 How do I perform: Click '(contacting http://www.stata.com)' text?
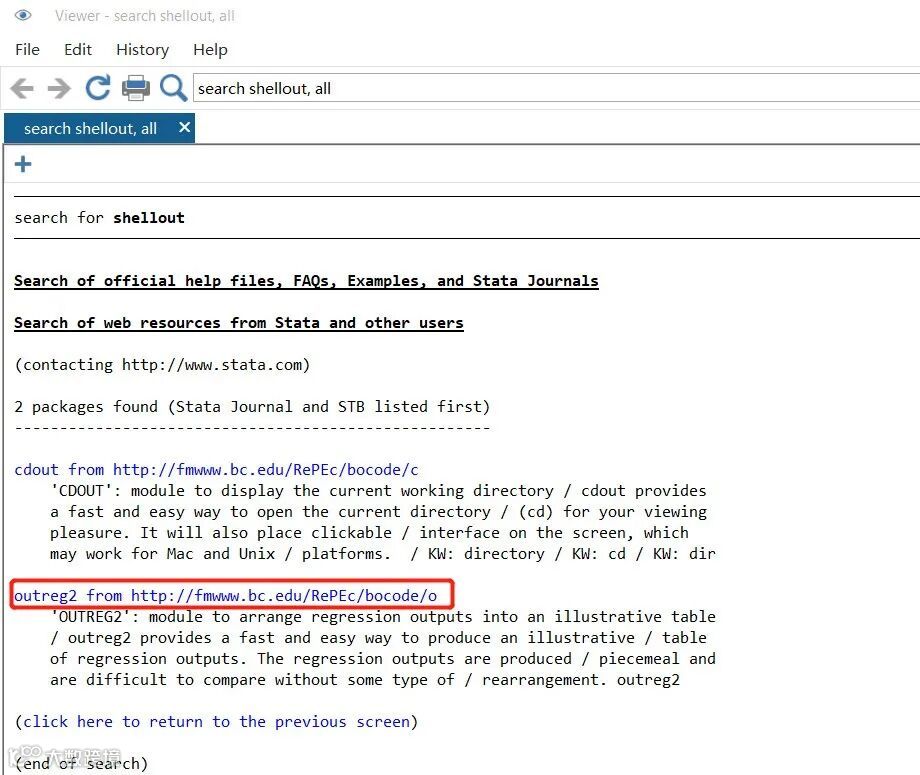tap(162, 365)
